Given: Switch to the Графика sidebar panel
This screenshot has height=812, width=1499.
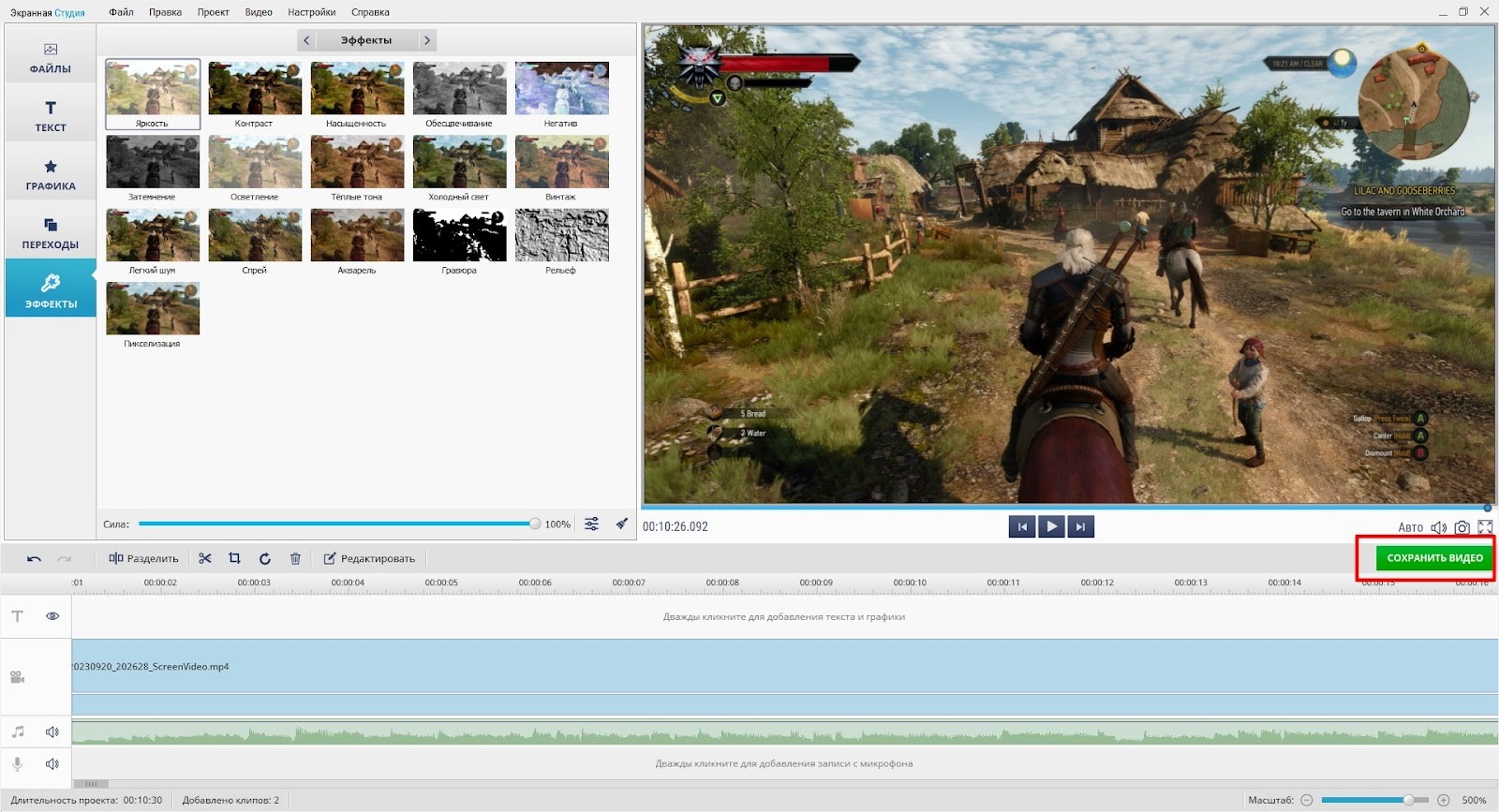Looking at the screenshot, I should pyautogui.click(x=51, y=175).
